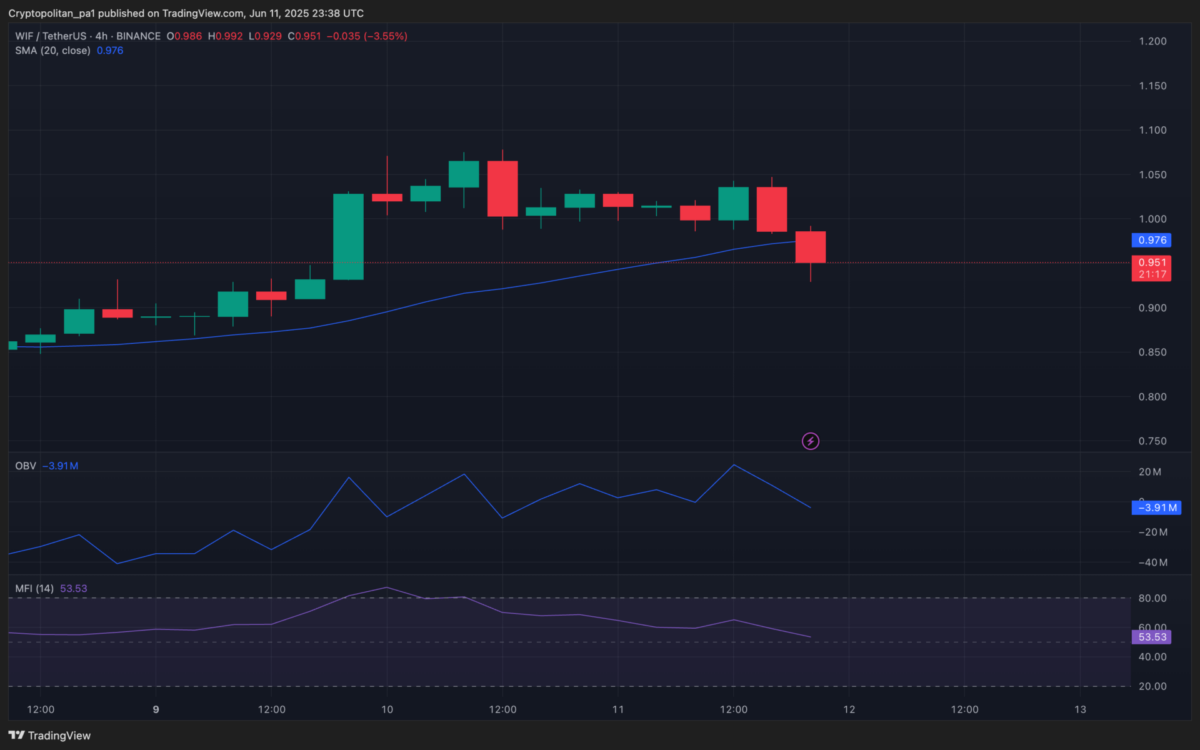Click the 21:17 candle countdown timer
1200x750 pixels.
[x=1150, y=274]
